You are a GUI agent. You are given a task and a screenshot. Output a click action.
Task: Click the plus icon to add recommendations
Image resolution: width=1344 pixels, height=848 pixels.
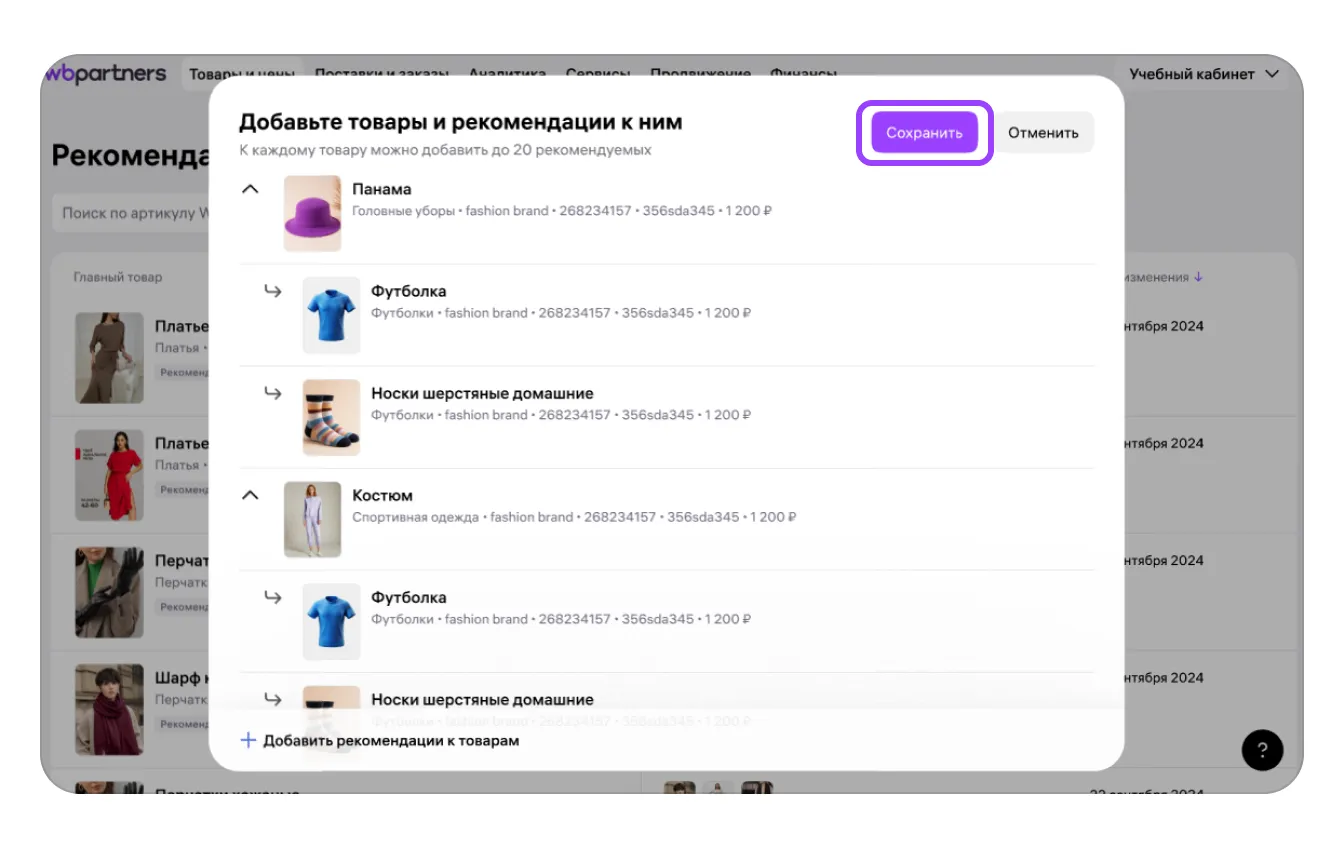(249, 741)
